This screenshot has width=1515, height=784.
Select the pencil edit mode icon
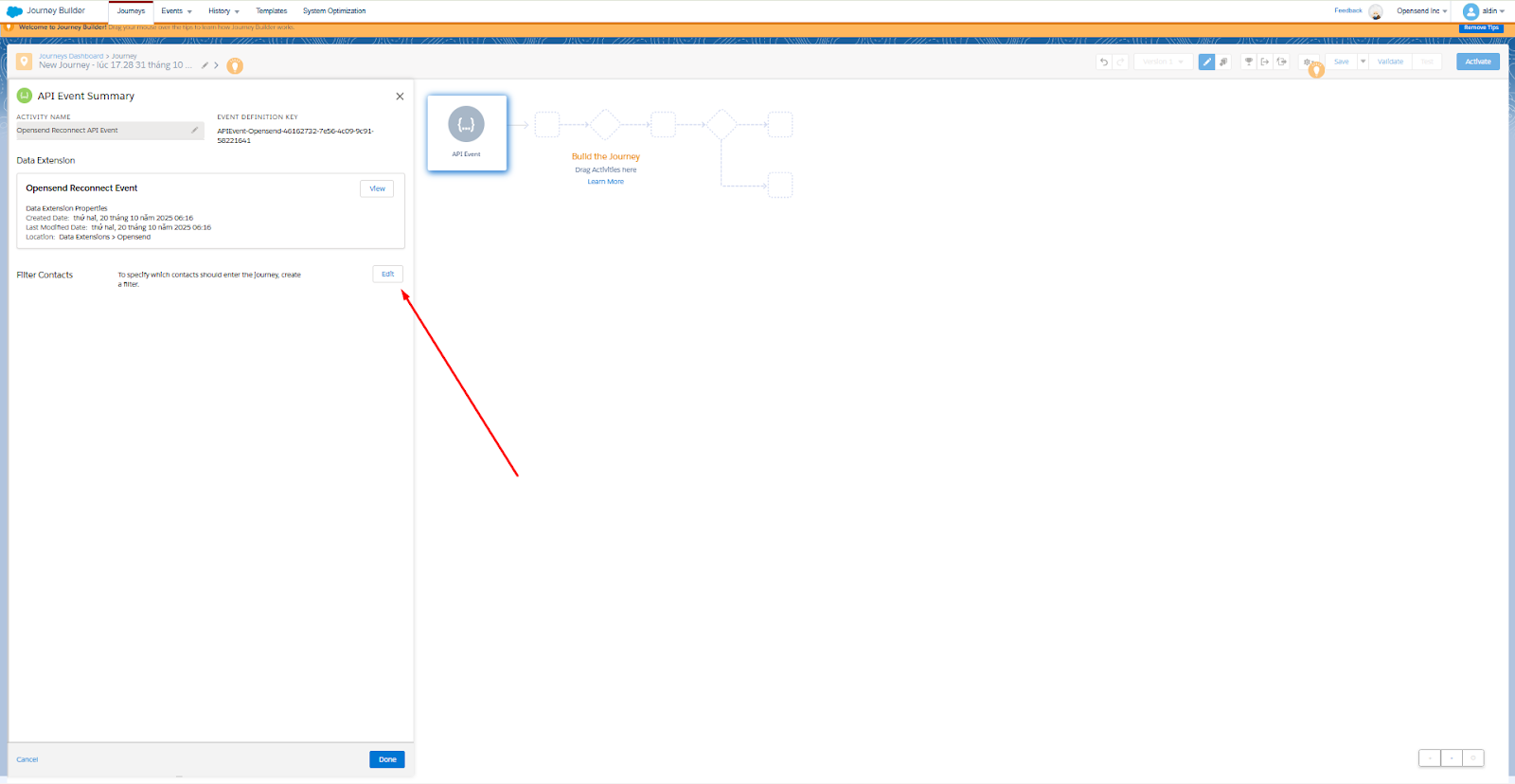tap(1206, 62)
